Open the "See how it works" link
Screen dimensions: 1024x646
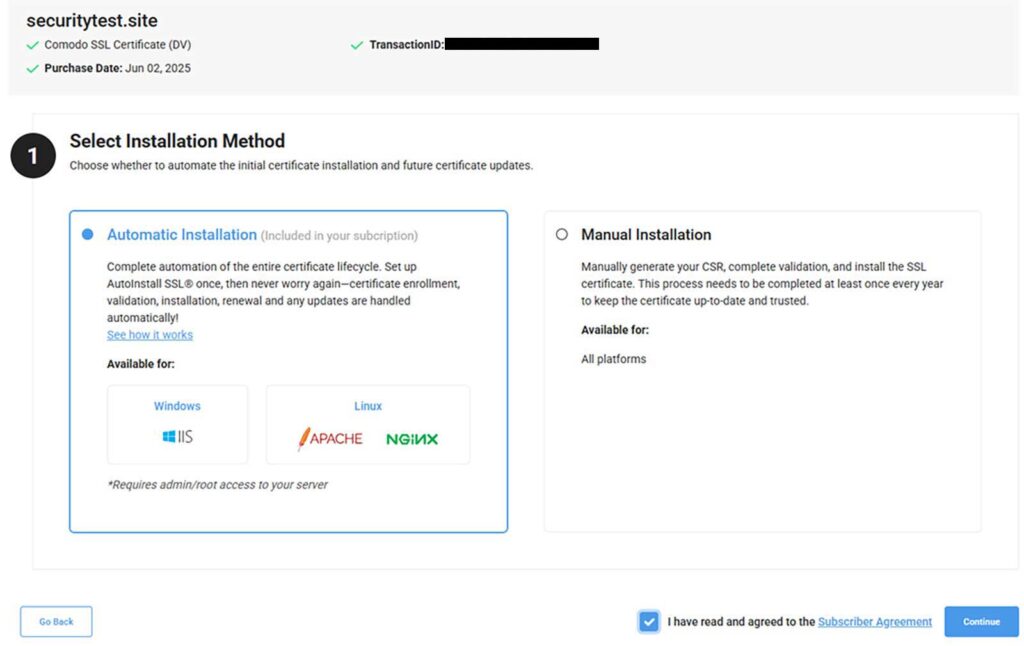pos(149,335)
